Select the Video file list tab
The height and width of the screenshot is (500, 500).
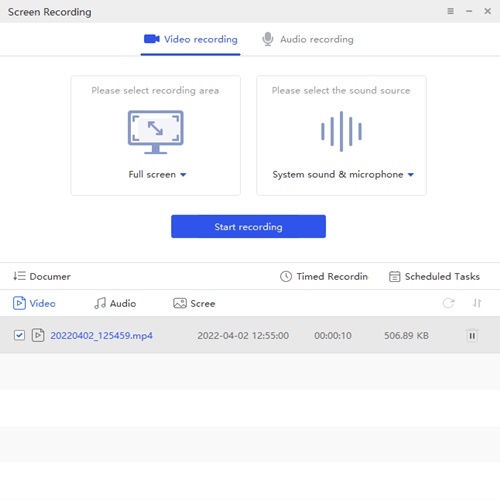coord(34,303)
